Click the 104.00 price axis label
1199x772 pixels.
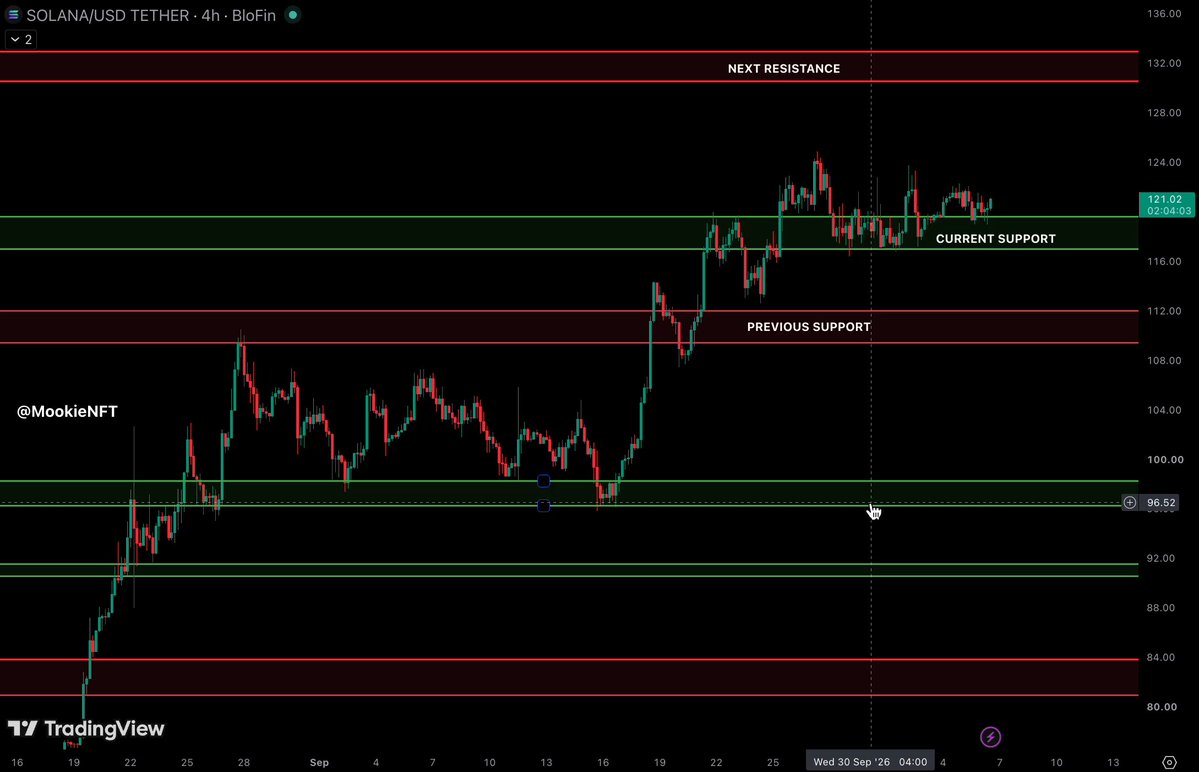1165,410
